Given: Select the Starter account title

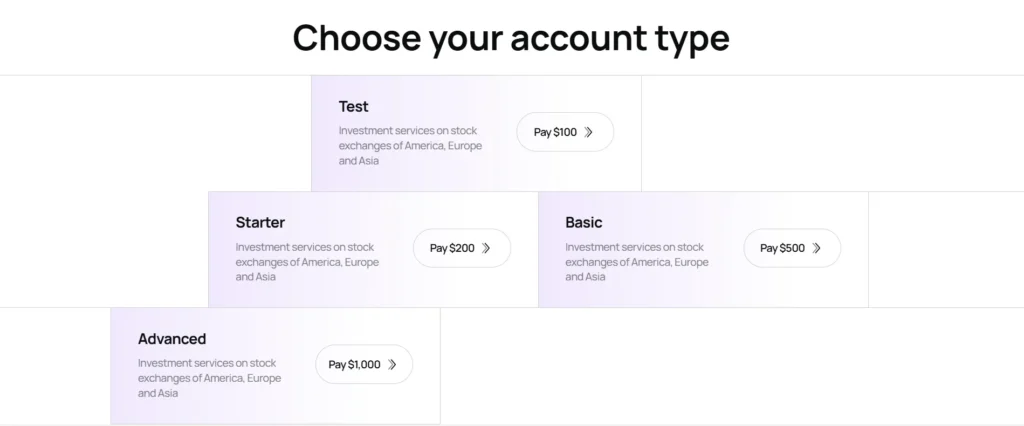Looking at the screenshot, I should 260,222.
